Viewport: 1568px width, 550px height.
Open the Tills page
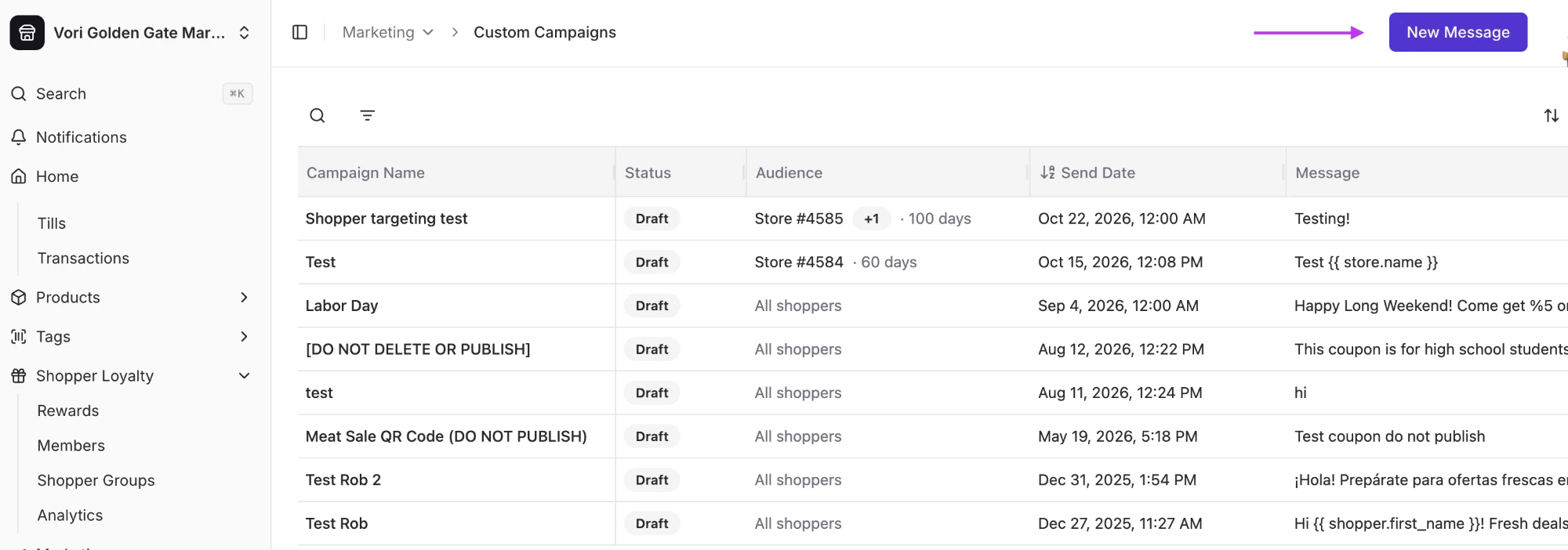tap(52, 223)
